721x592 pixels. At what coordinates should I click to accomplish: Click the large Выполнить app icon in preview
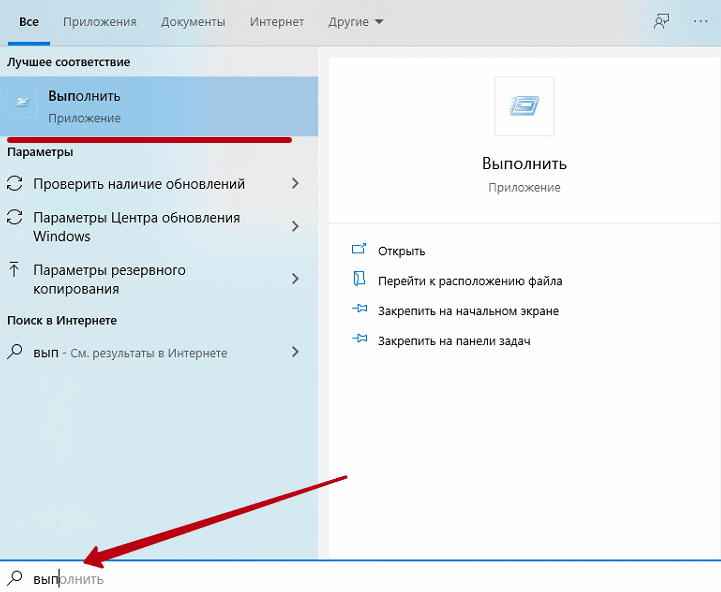(x=524, y=106)
